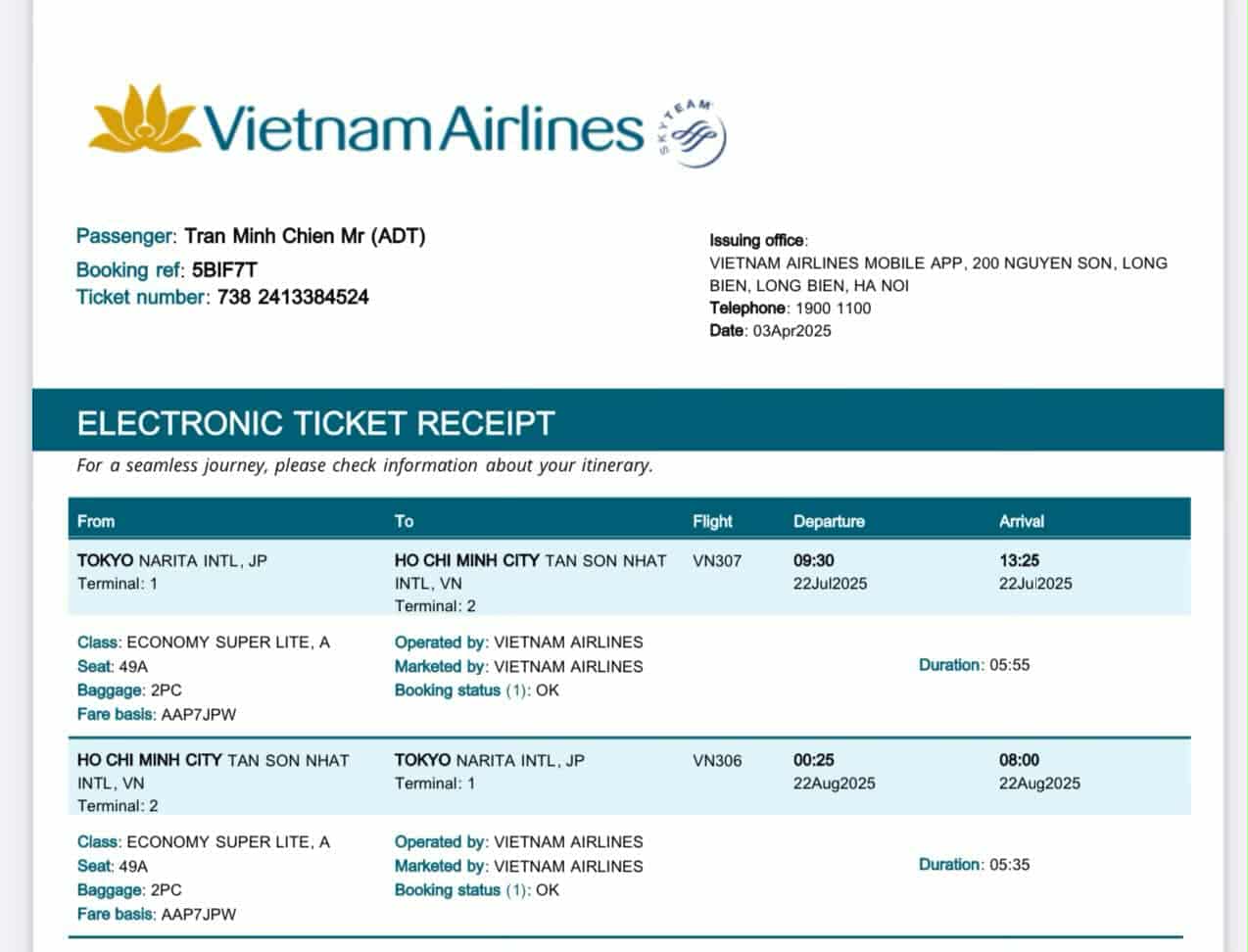Viewport: 1248px width, 952px height.
Task: Select flight number VN307
Action: pos(717,561)
